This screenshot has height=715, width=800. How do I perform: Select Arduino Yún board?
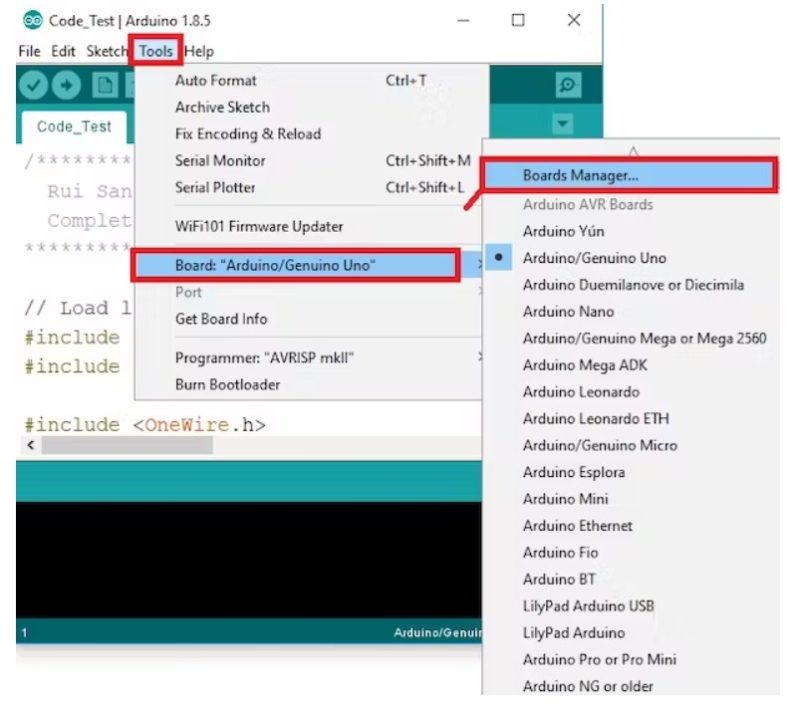(631, 231)
